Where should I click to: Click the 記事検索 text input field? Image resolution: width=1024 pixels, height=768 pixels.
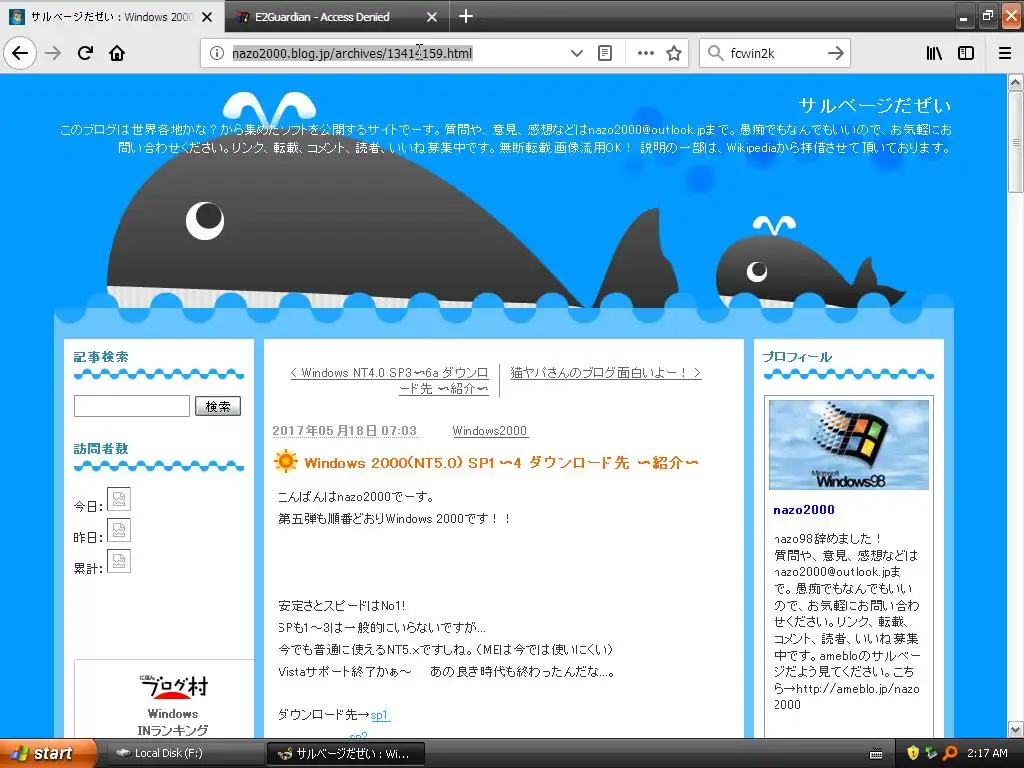[x=132, y=406]
